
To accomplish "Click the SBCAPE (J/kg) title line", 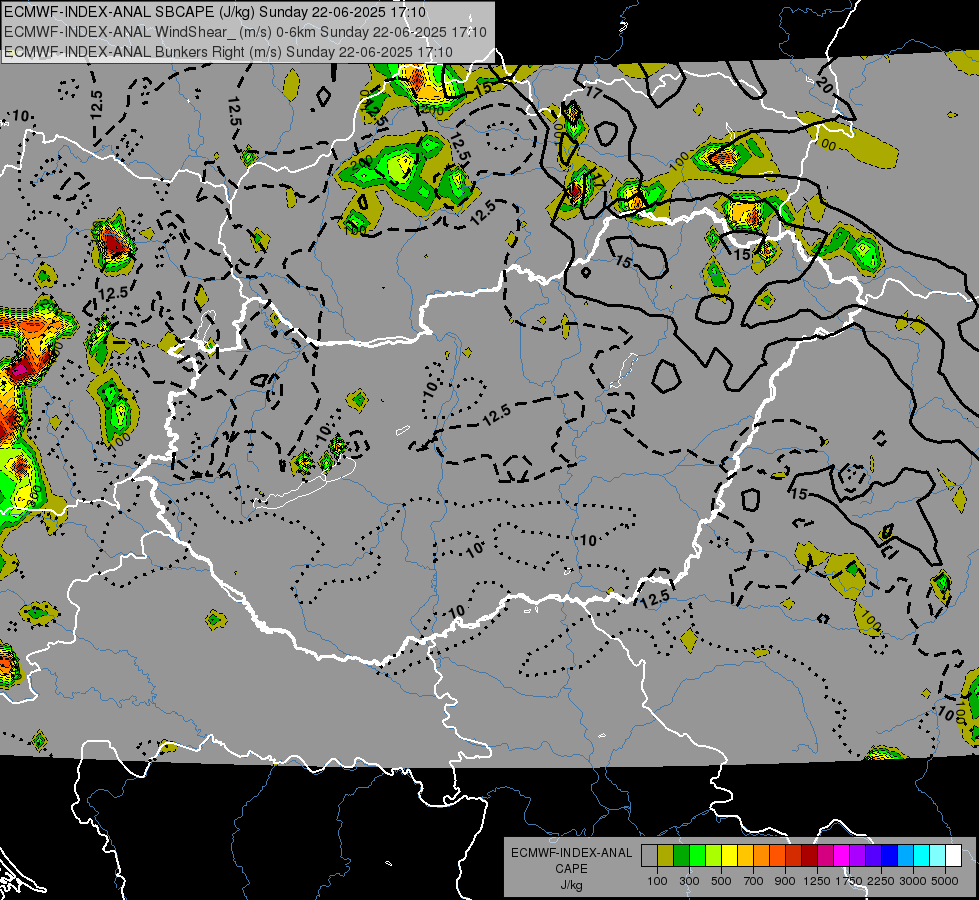I will 215,12.
